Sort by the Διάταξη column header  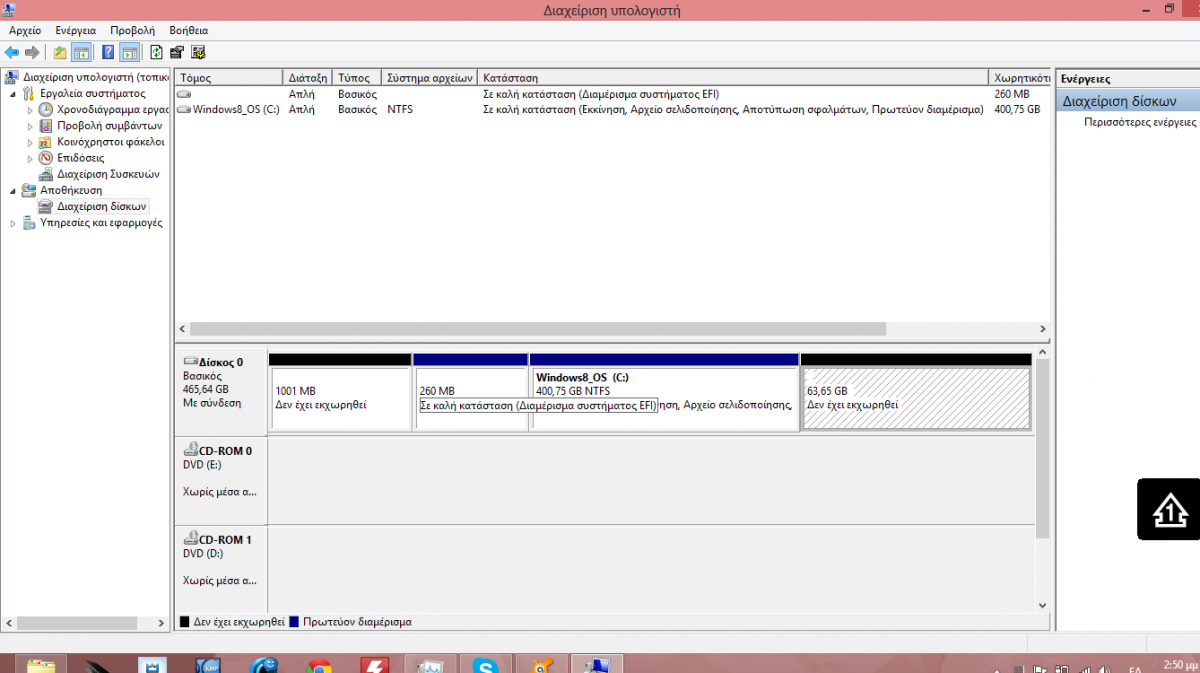point(308,77)
